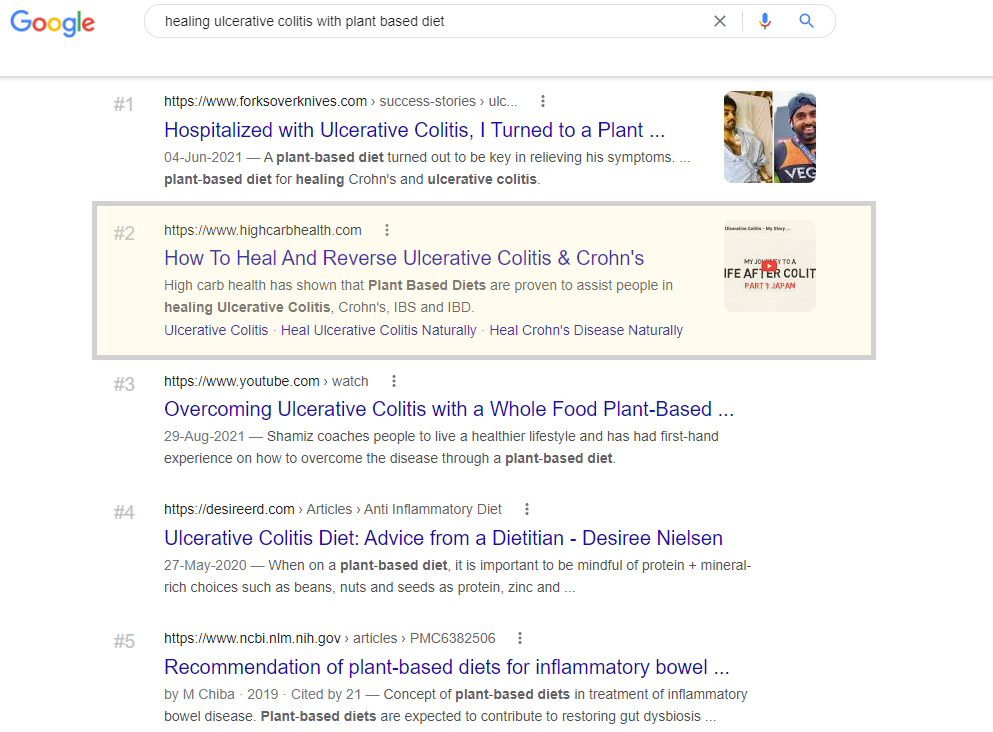The width and height of the screenshot is (993, 732).
Task: Open three-dot menu for forksoverknives result
Action: (543, 101)
